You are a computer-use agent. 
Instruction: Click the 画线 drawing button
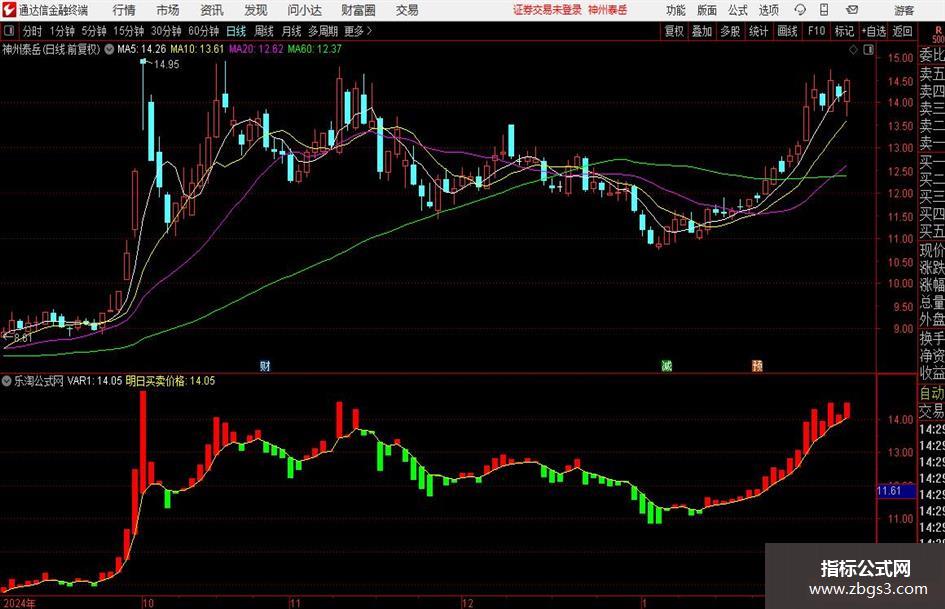[x=787, y=31]
